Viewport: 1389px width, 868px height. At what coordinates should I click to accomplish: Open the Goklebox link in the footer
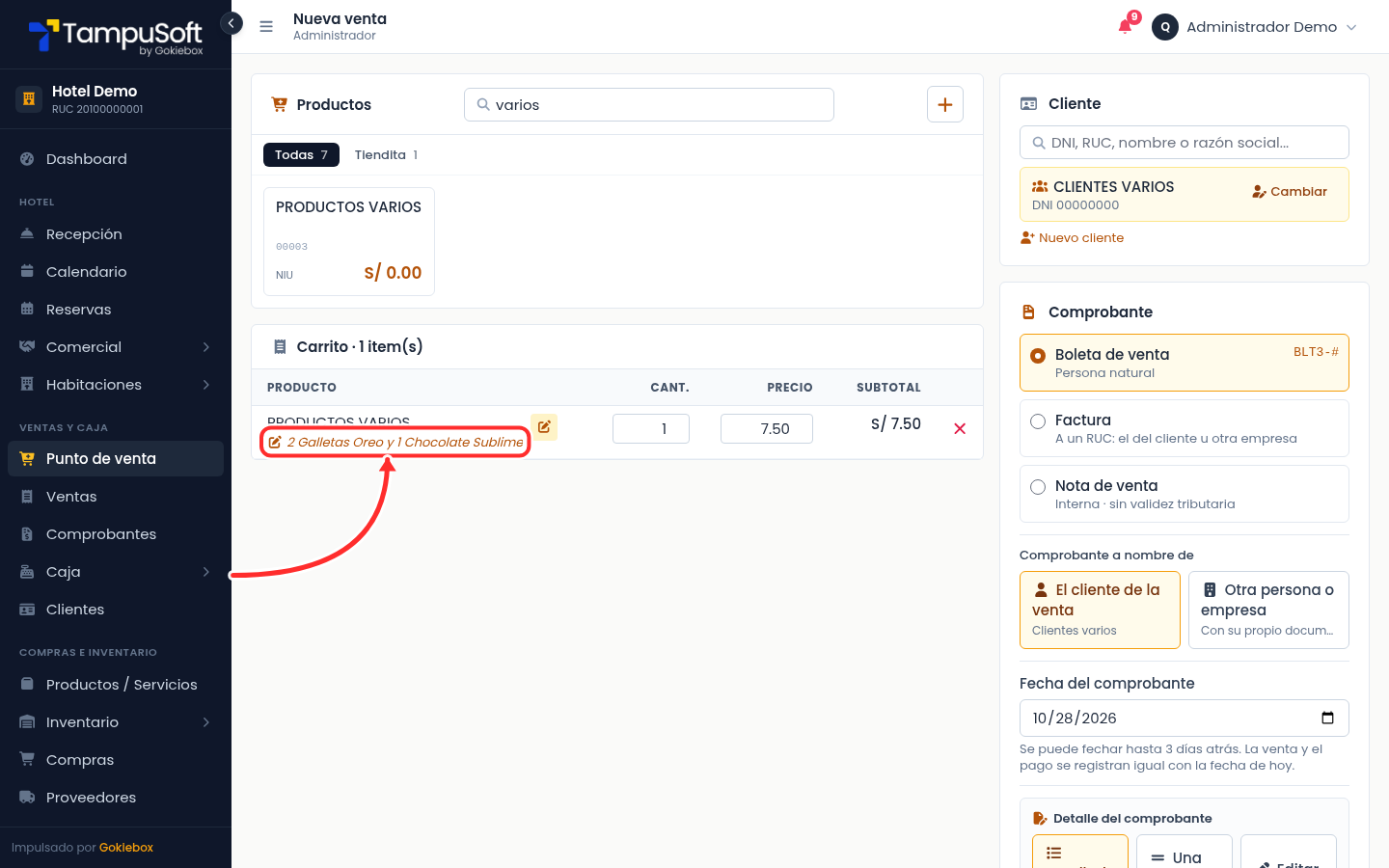(126, 848)
